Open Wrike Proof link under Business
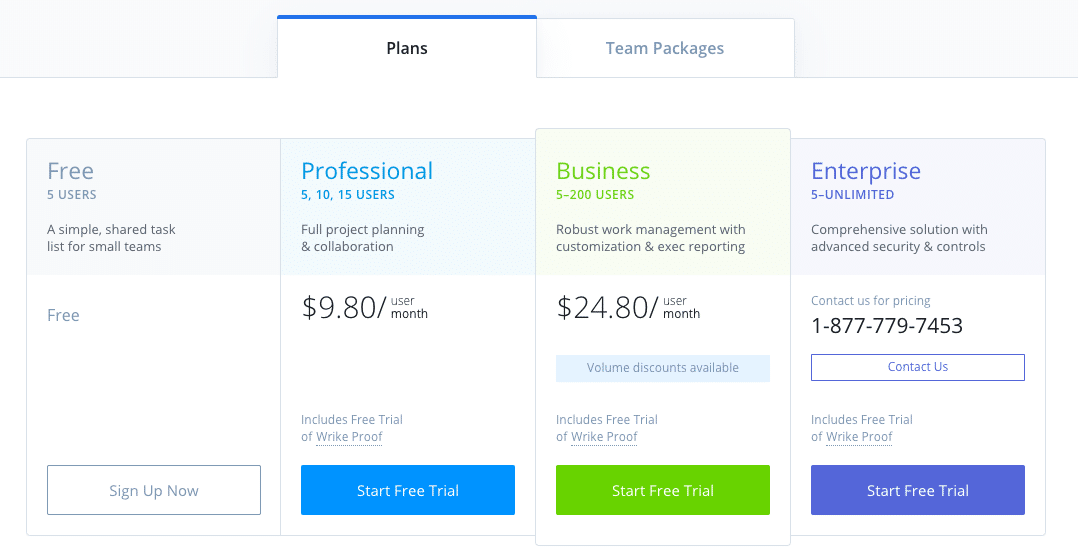Viewport: 1078px width, 558px height. pos(604,437)
